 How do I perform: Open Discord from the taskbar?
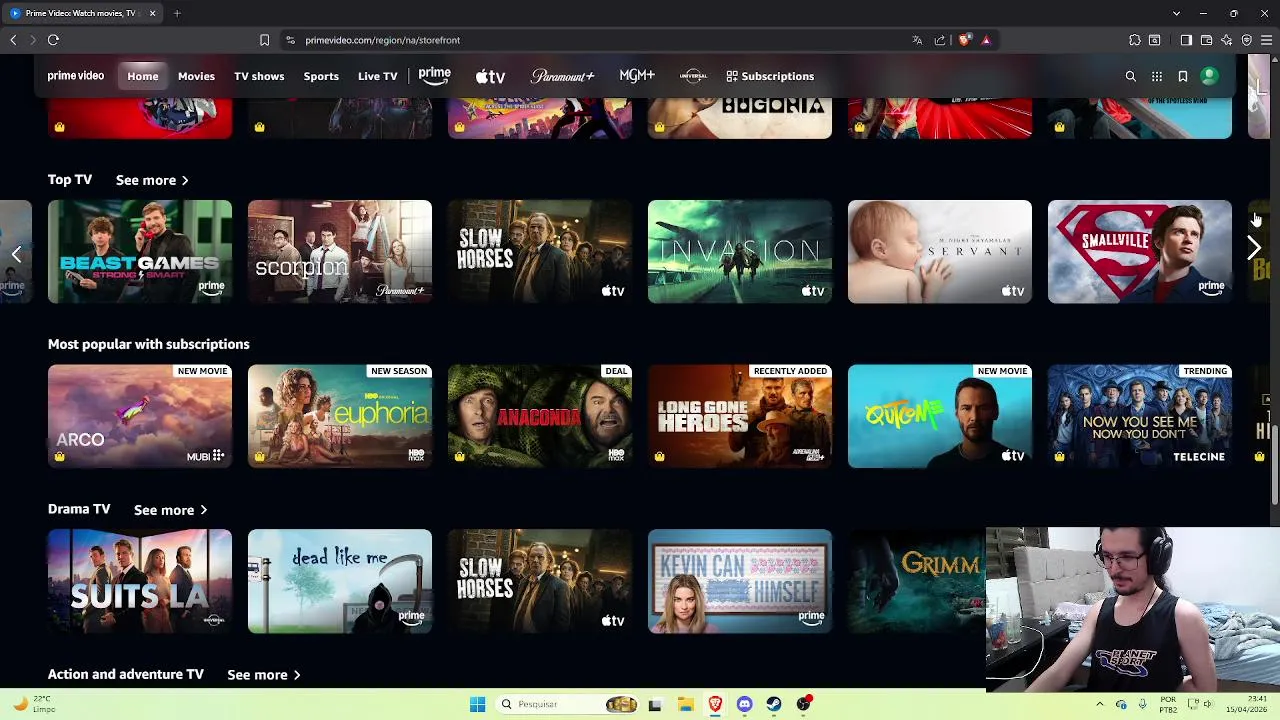744,704
